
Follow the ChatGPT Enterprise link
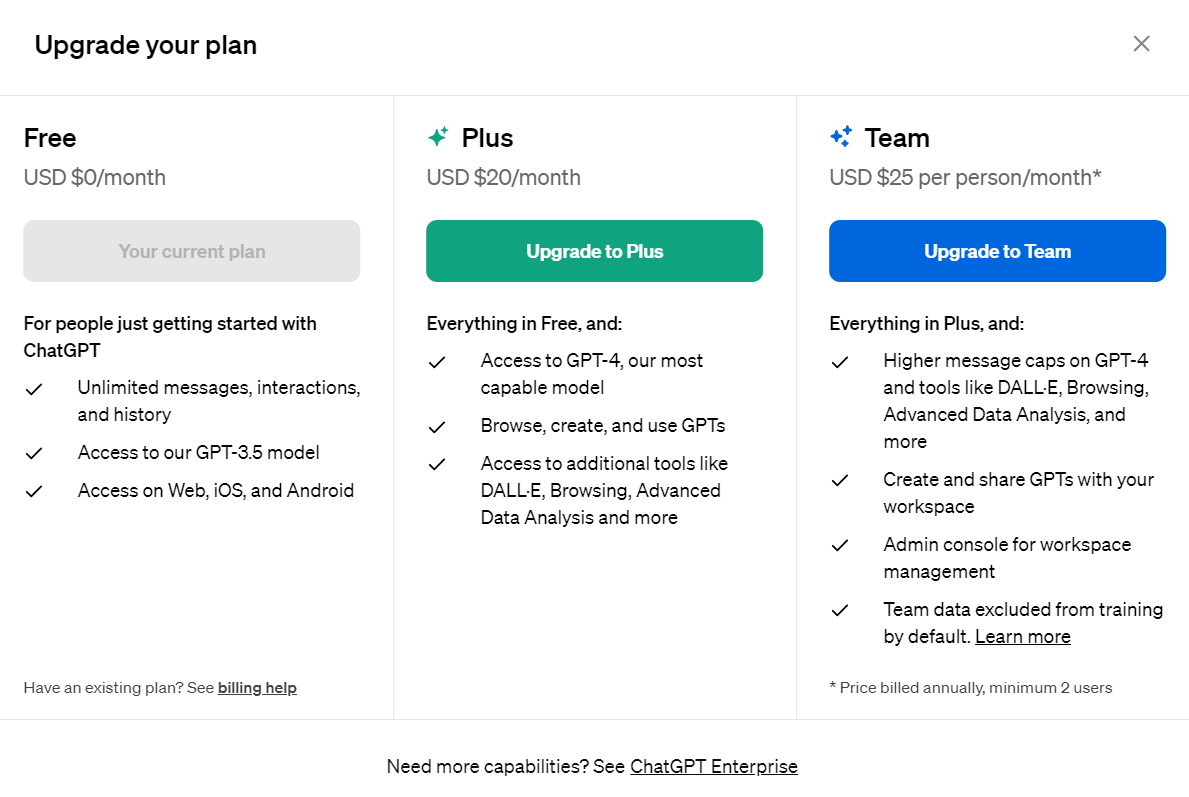(x=714, y=767)
